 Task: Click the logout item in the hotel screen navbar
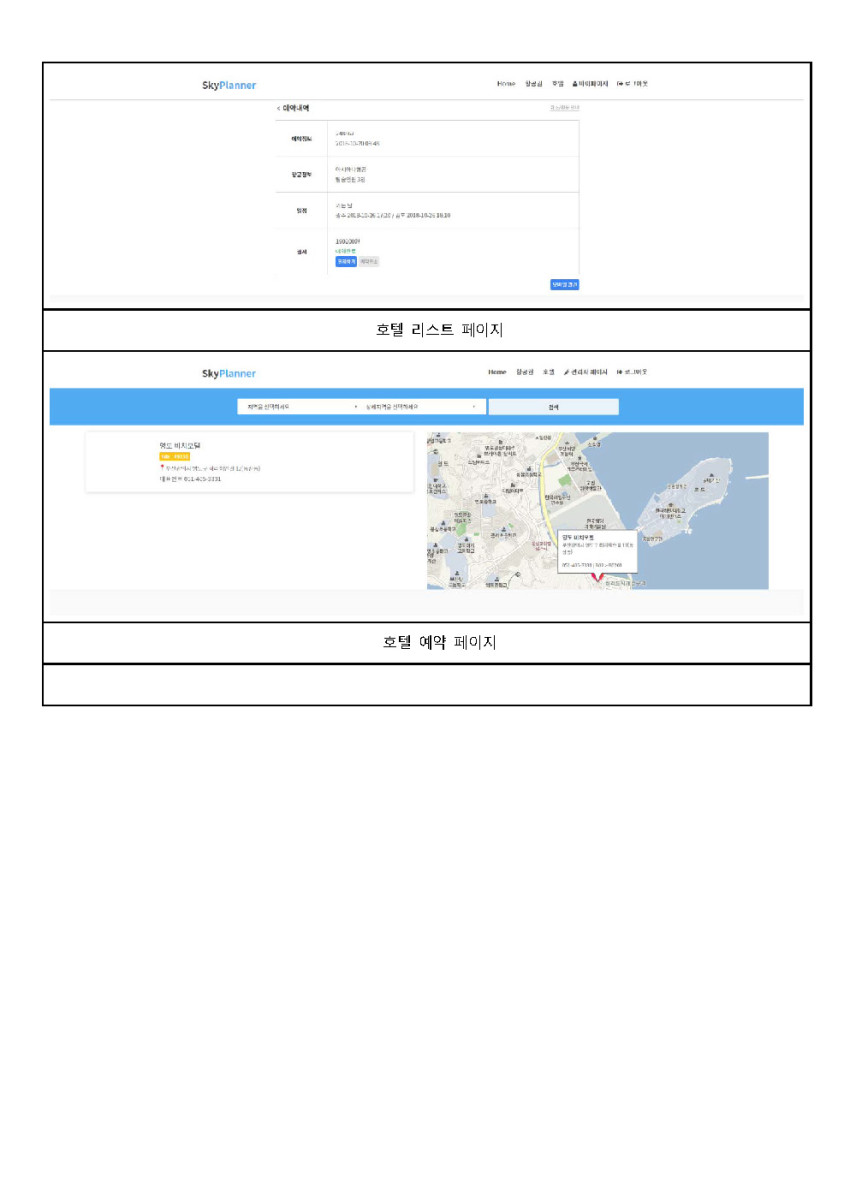[x=633, y=372]
